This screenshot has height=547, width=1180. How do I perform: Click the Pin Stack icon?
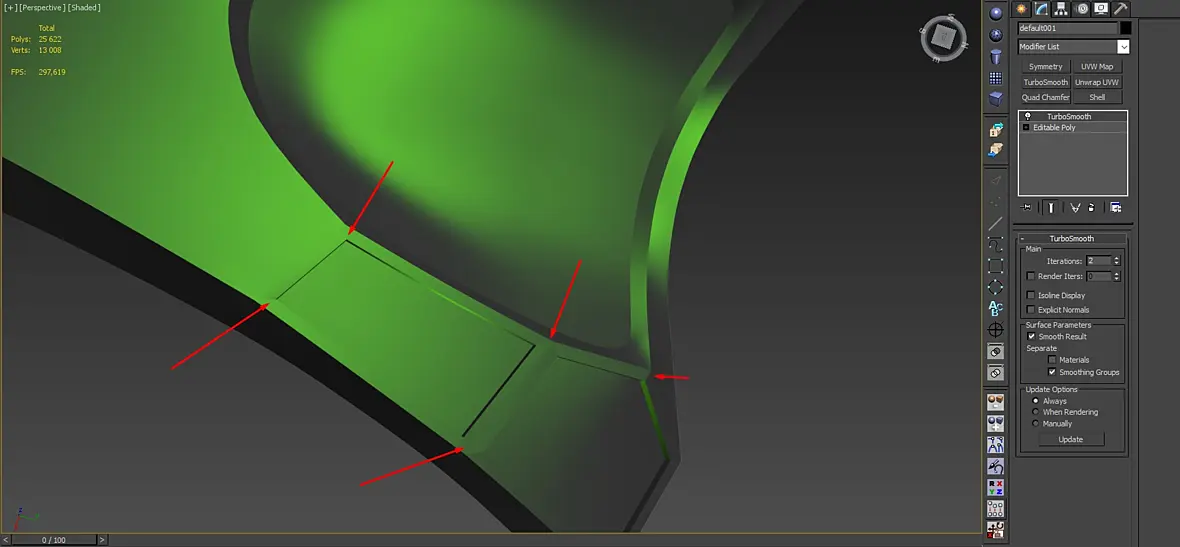coord(1026,208)
